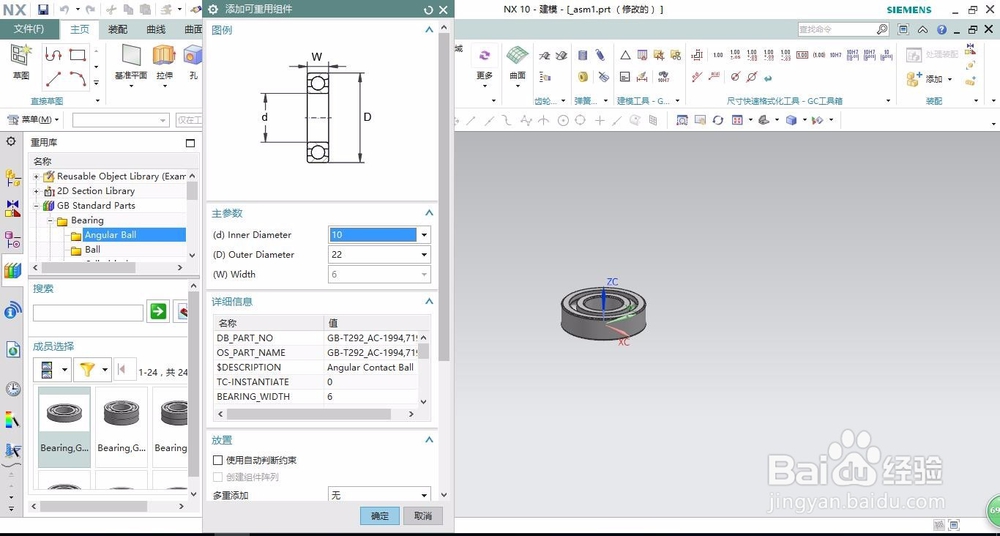Viewport: 1000px width, 536px height.
Task: Save the part with the floppy disk icon
Action: [43, 10]
